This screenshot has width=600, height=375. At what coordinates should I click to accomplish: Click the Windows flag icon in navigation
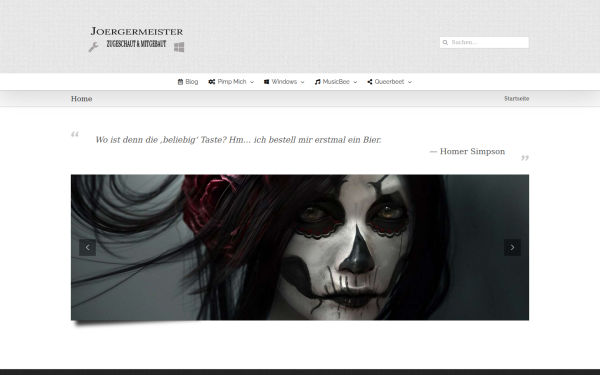coord(266,82)
